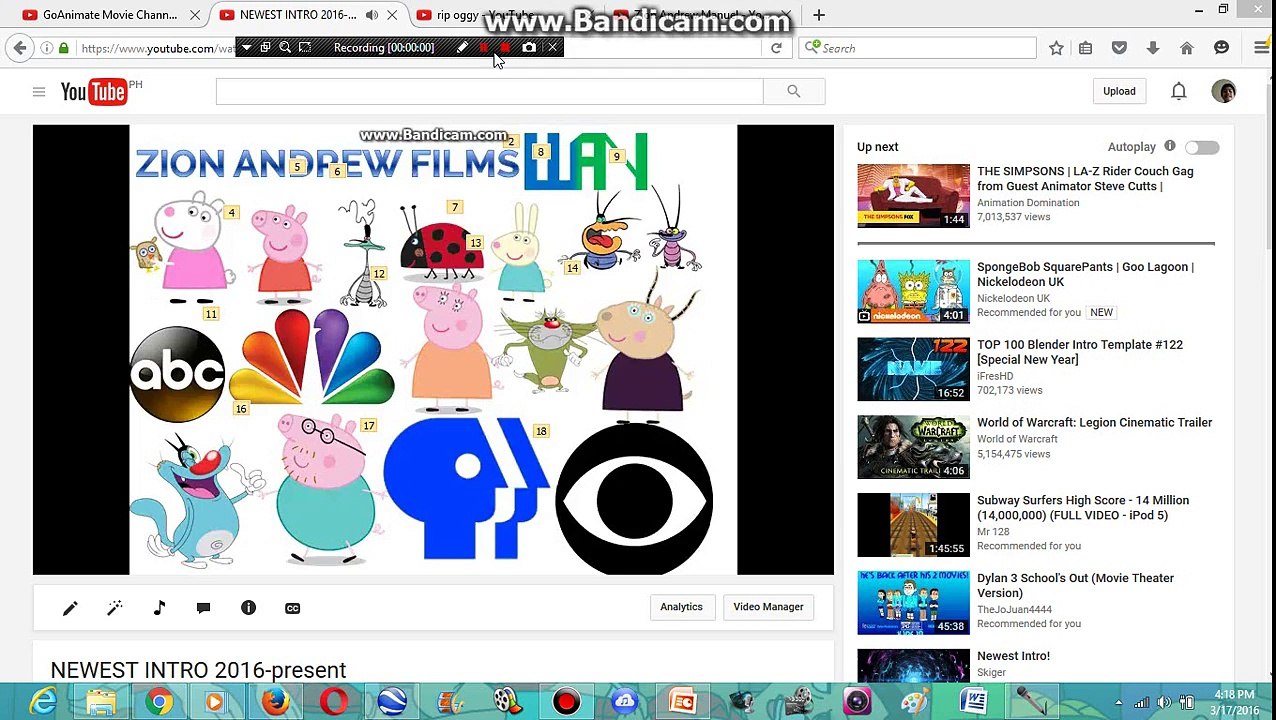Visit the Animation Domination channel
The width and height of the screenshot is (1276, 720).
[1028, 203]
